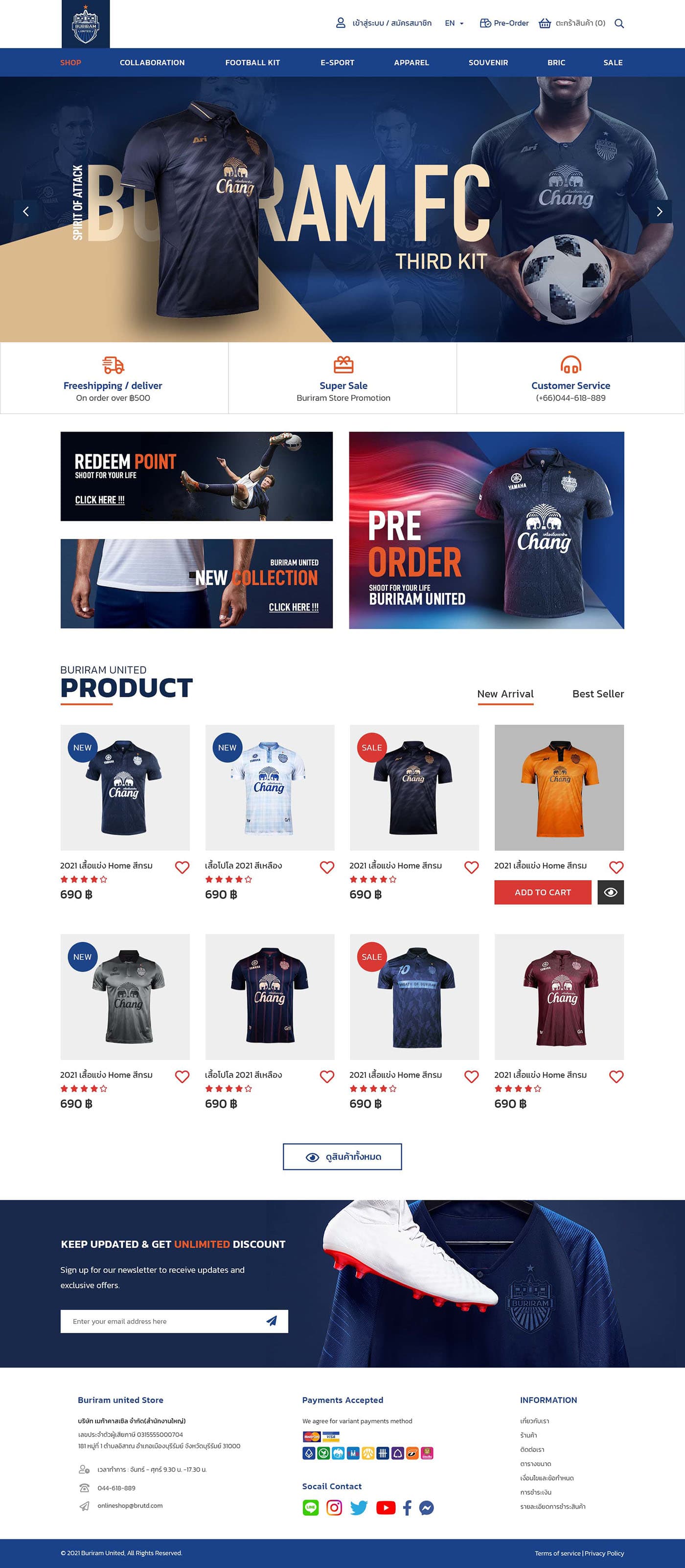This screenshot has height=1568, width=685.
Task: Open the Facebook Messenger icon
Action: tap(427, 1508)
